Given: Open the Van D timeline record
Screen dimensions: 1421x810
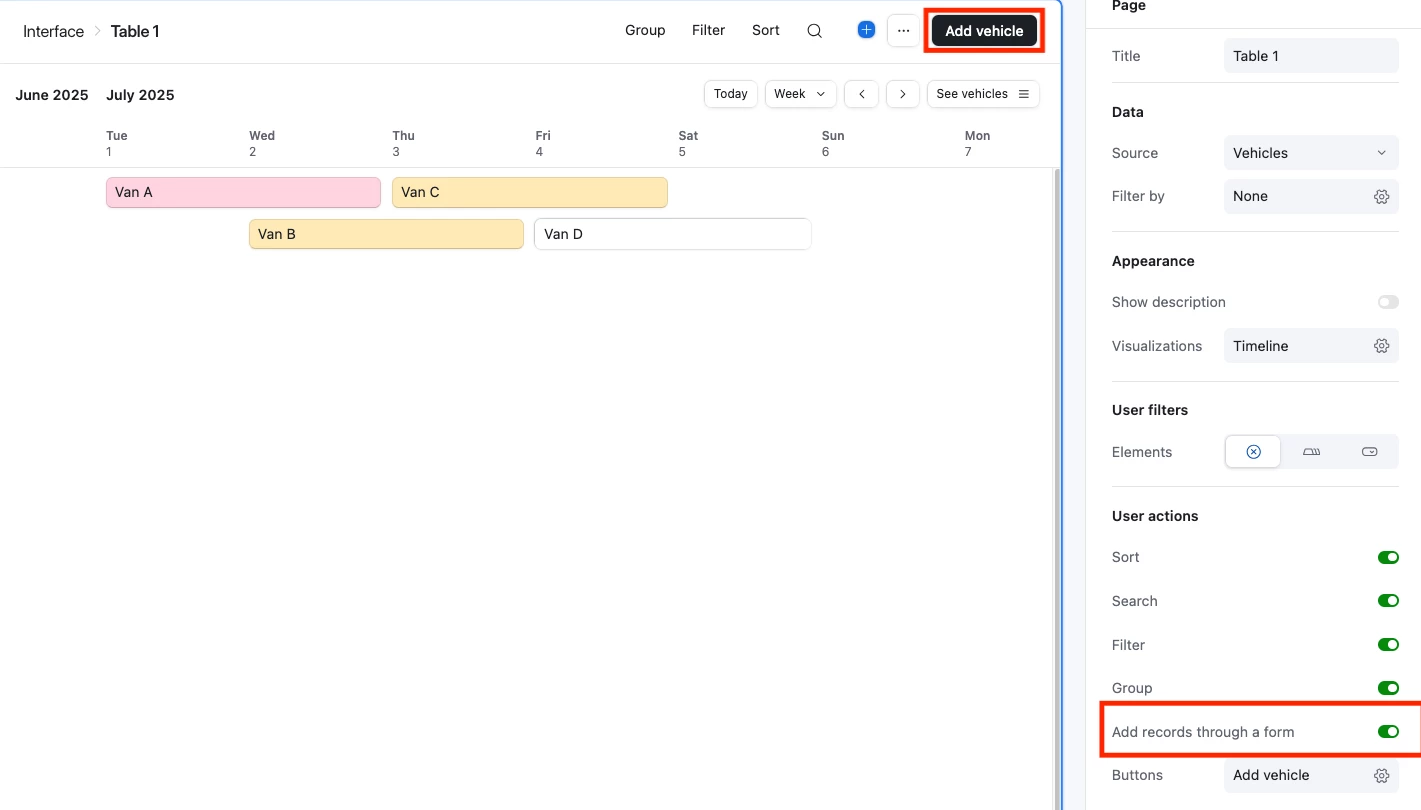Looking at the screenshot, I should 672,234.
